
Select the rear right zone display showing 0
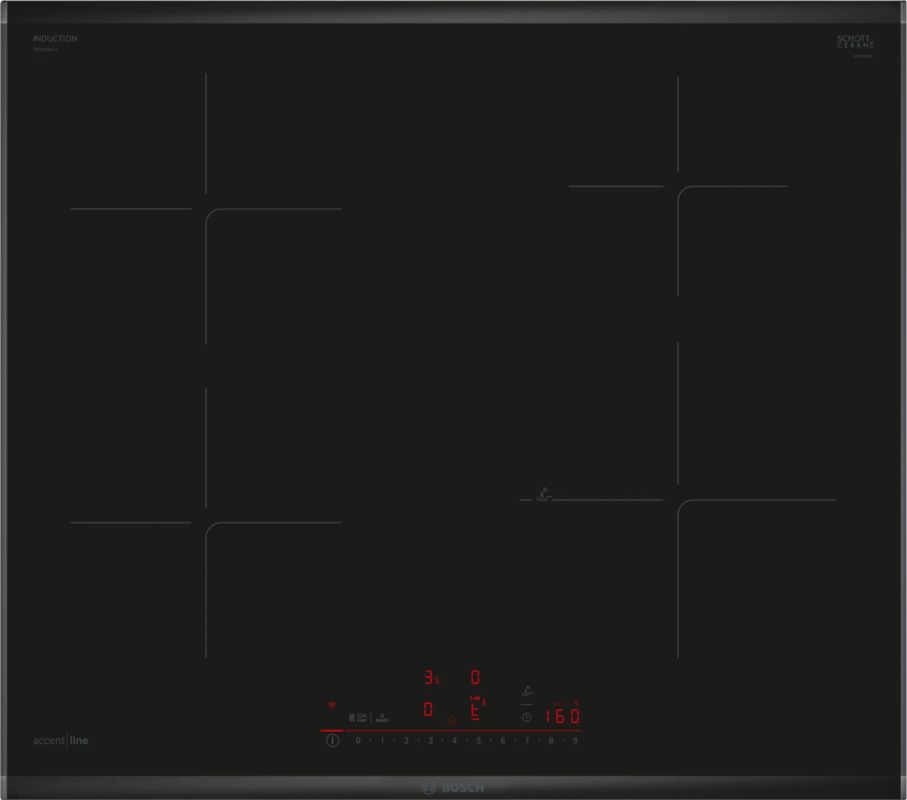(476, 677)
